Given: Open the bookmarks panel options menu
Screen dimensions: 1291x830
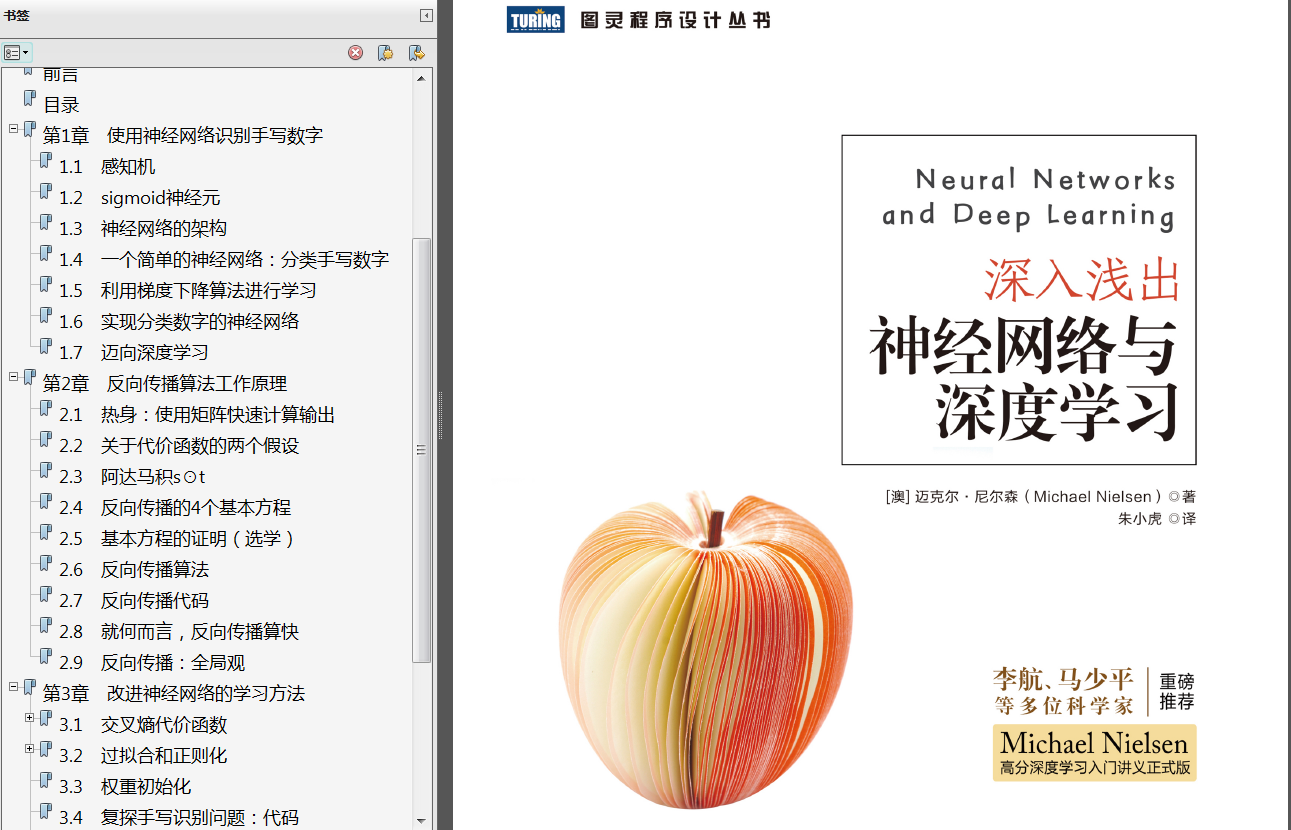Looking at the screenshot, I should click(x=17, y=53).
